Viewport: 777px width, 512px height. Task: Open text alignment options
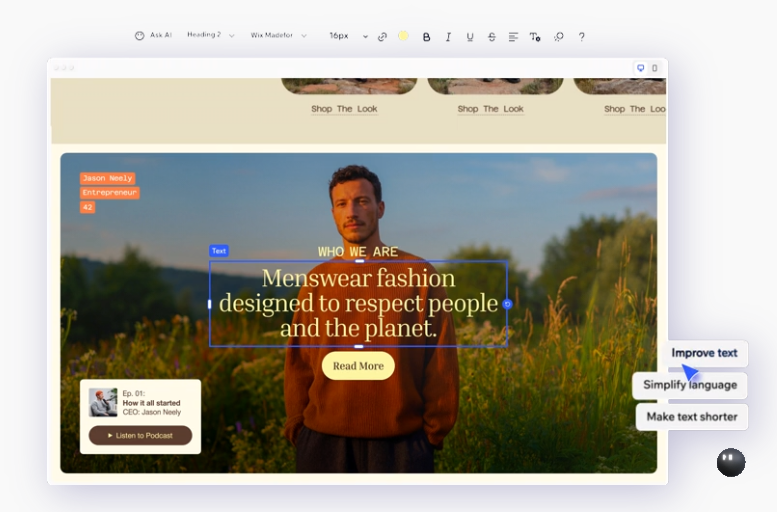(513, 37)
